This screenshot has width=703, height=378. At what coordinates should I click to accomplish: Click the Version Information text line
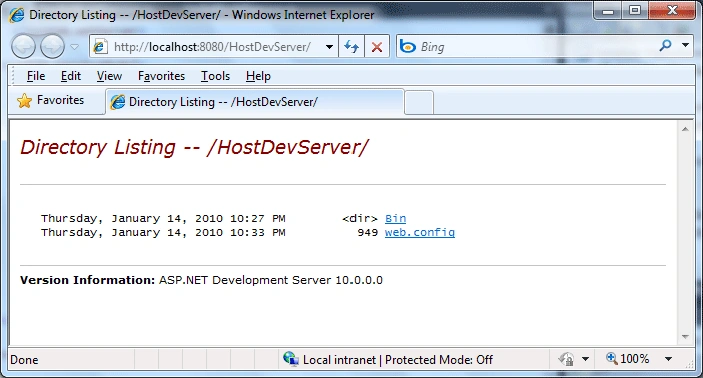point(201,280)
